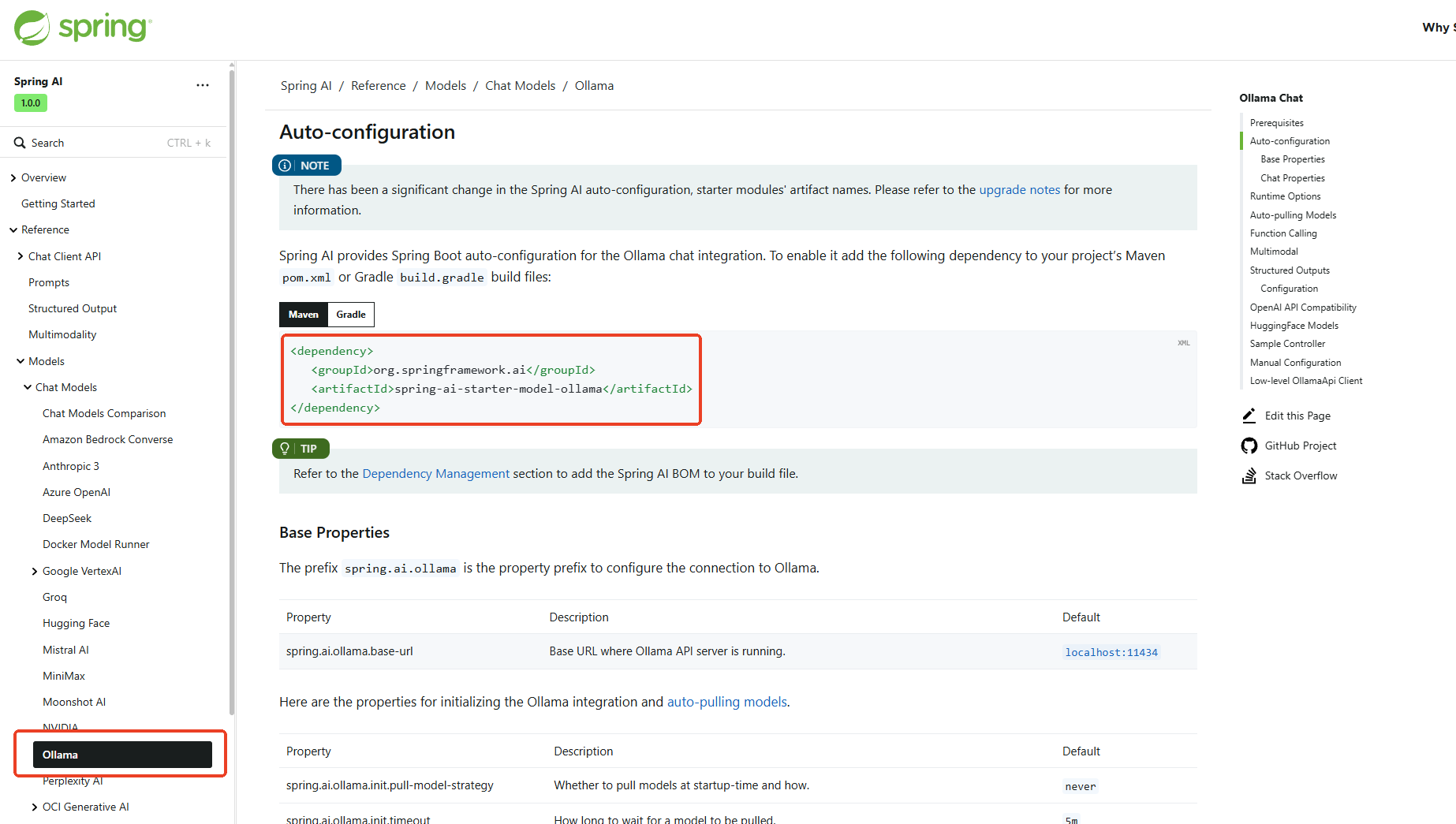Screen dimensions: 1456x824
Task: Jump to Auto-configuration in page outline
Action: point(1290,141)
